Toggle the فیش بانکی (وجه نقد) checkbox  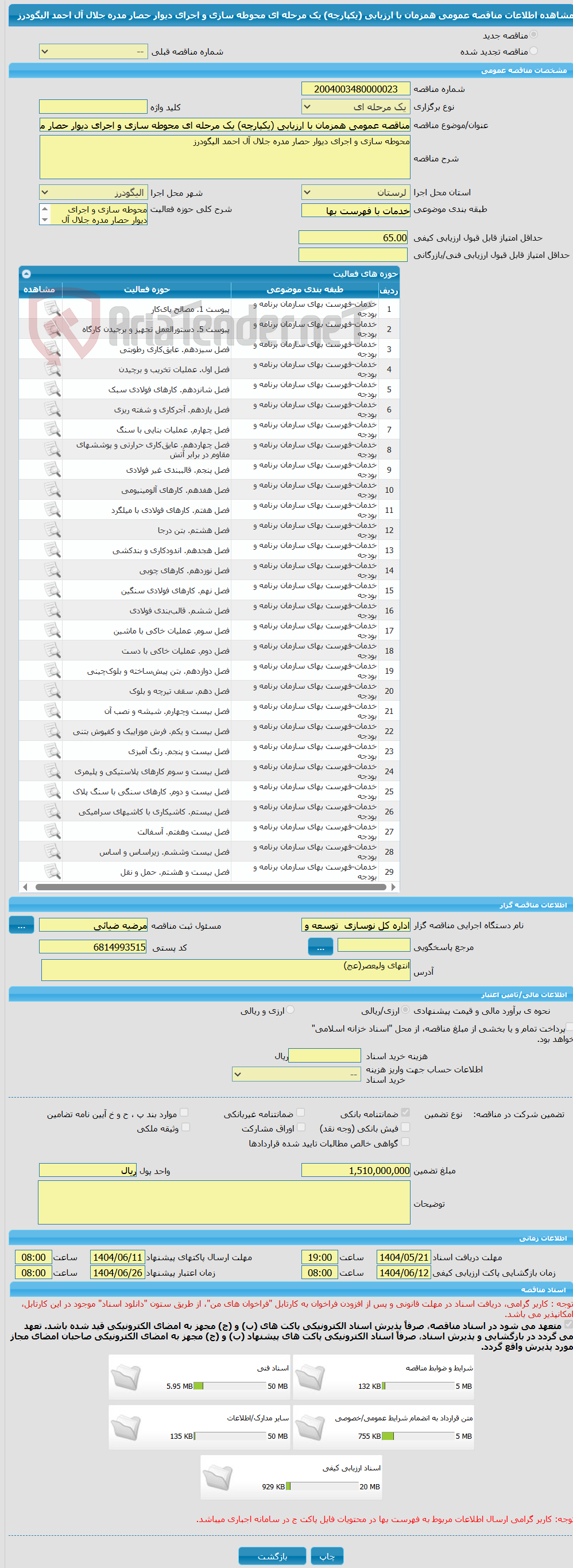click(x=406, y=1127)
